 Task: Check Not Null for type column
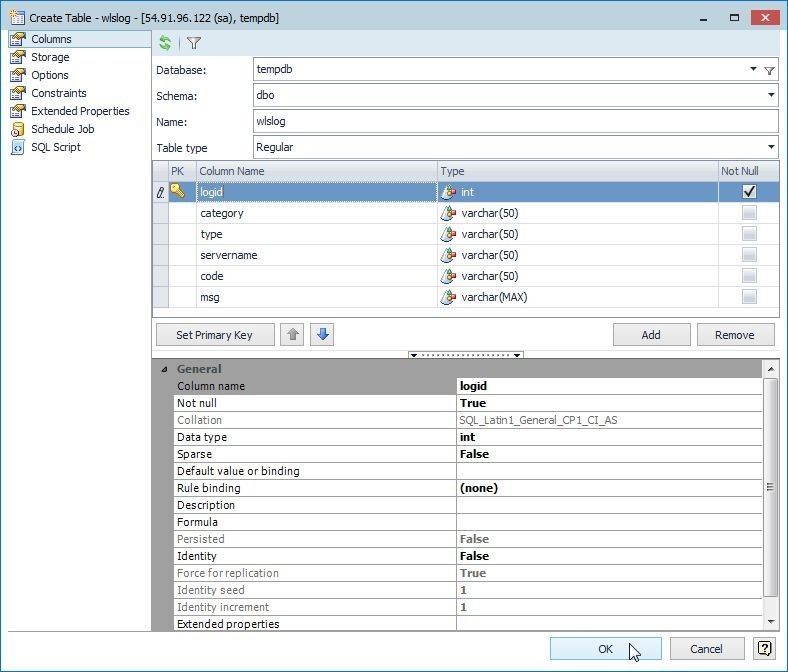[749, 234]
